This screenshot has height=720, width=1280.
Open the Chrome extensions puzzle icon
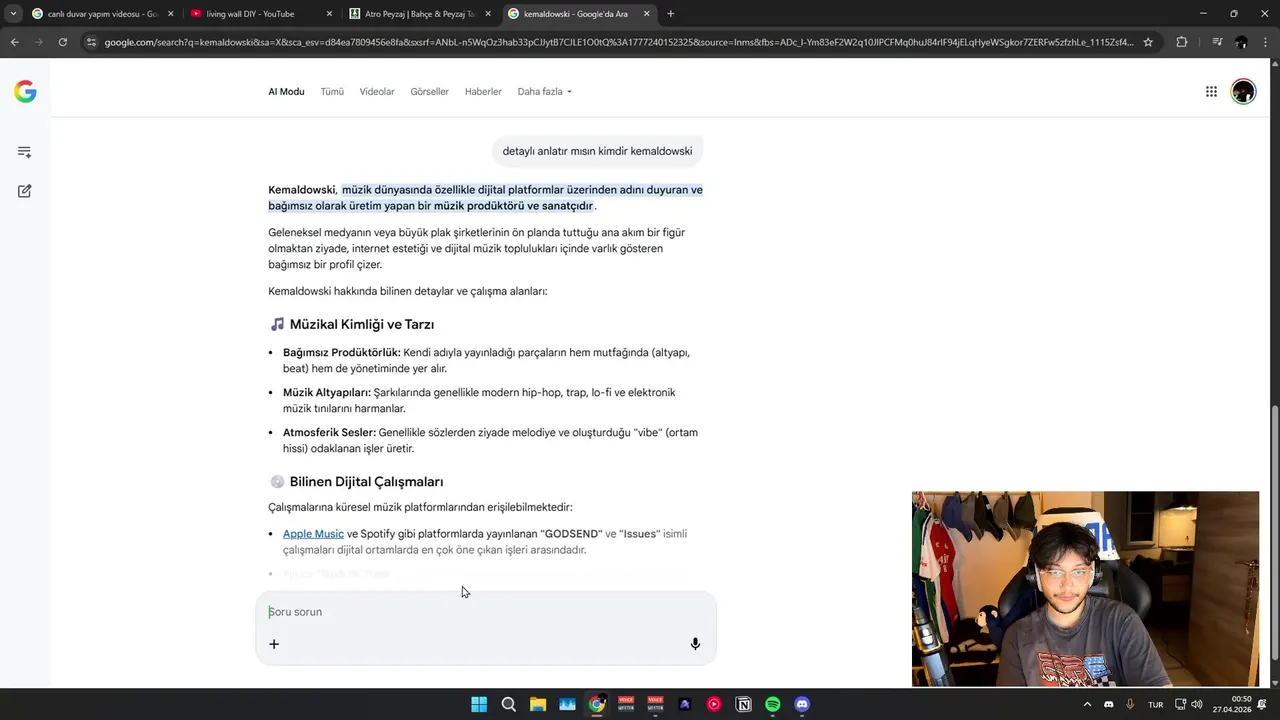(x=1182, y=42)
